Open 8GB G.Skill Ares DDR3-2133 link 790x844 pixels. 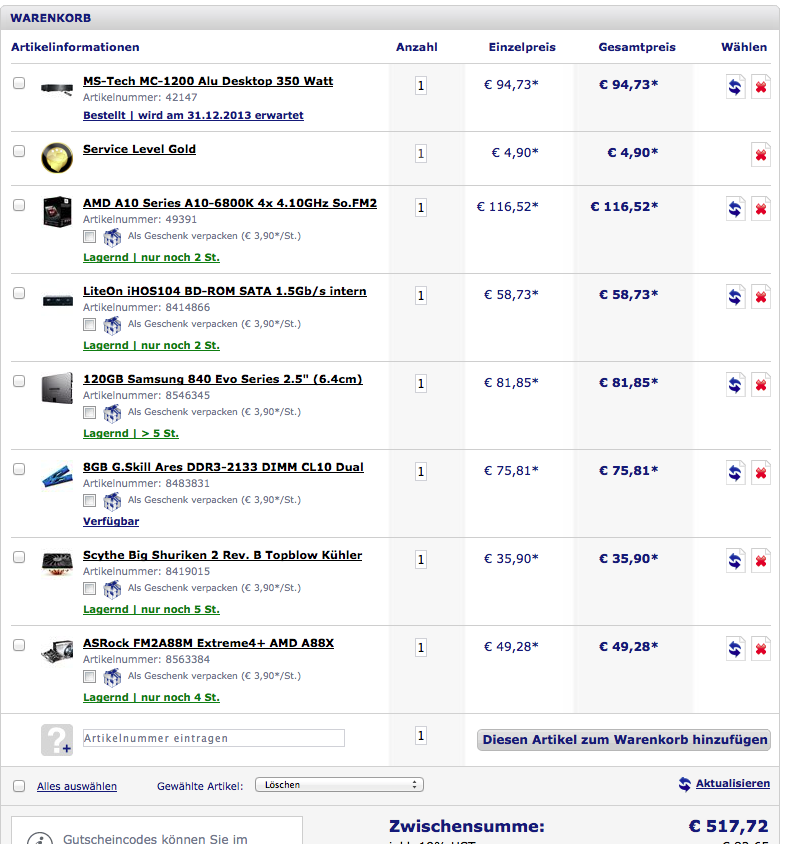223,467
